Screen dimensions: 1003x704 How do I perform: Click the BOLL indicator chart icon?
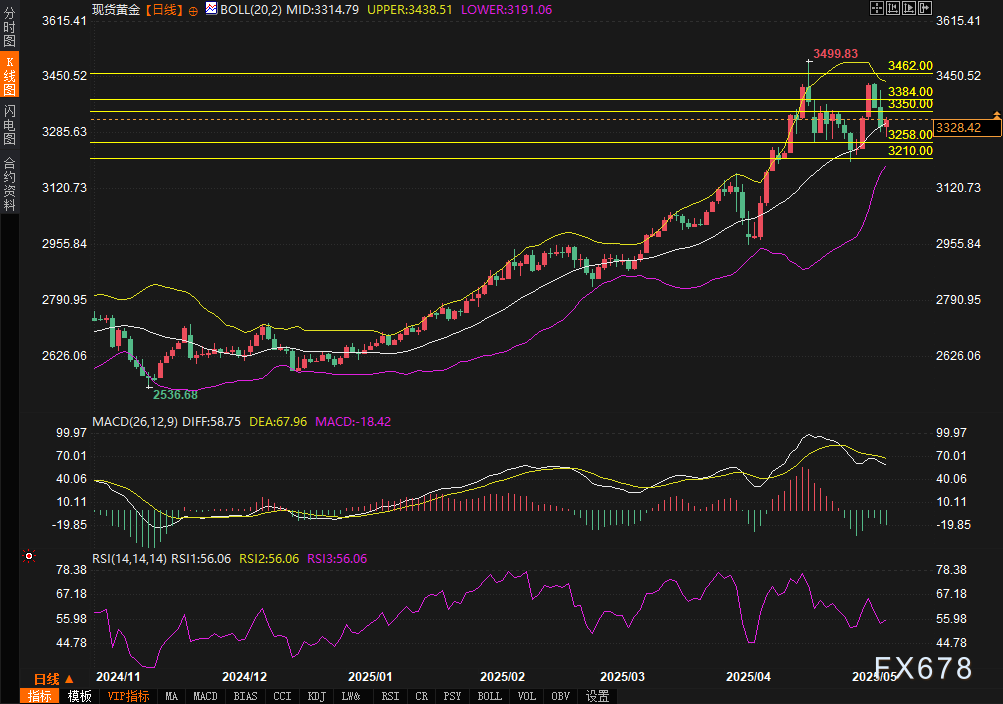click(210, 8)
